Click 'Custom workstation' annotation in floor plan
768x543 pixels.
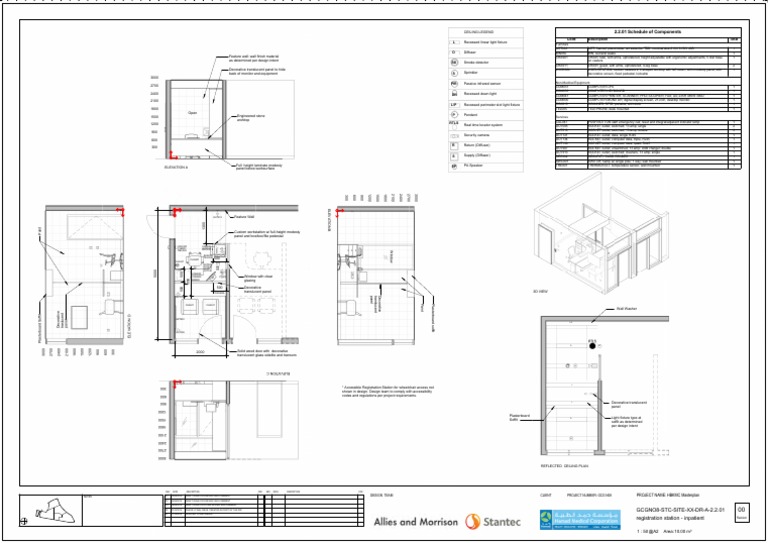267,234
